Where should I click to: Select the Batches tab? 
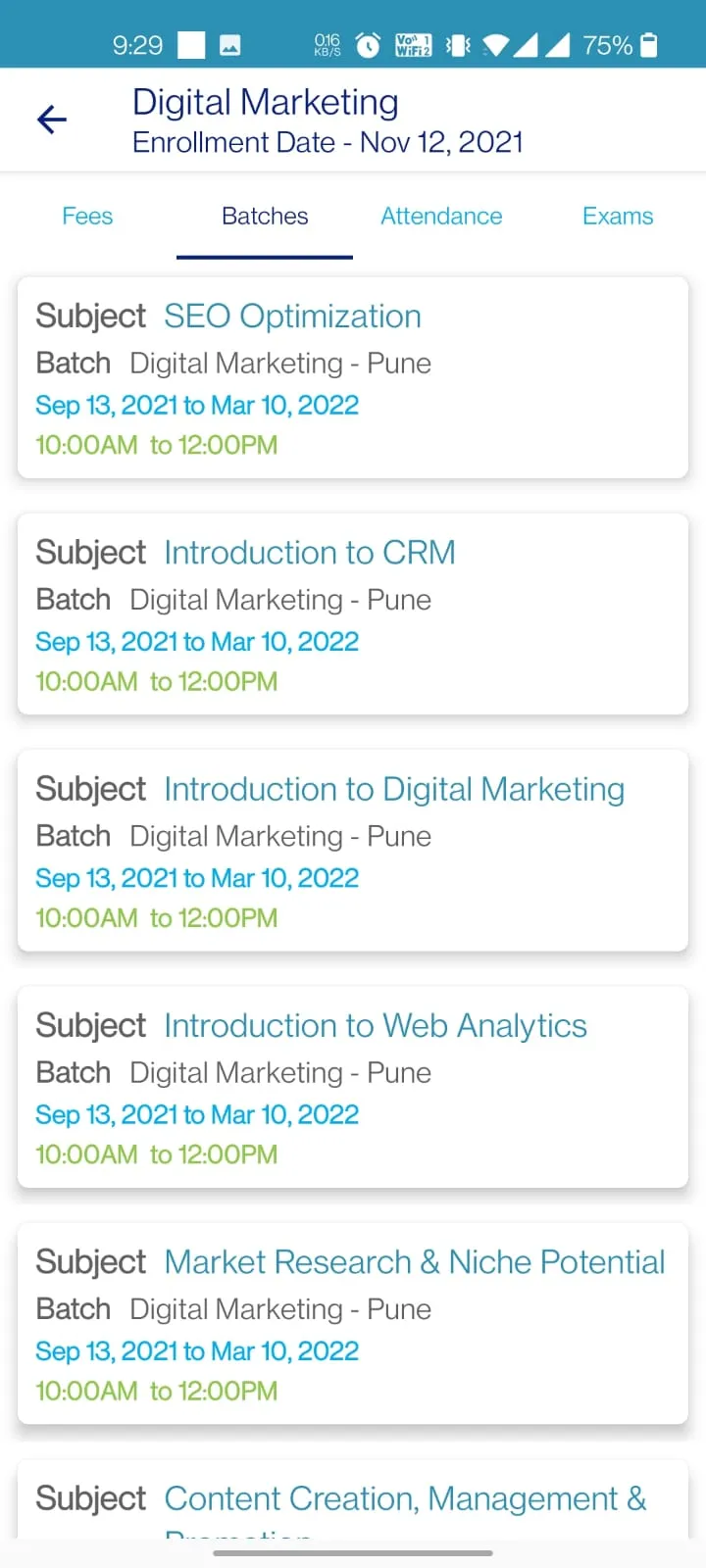[265, 217]
